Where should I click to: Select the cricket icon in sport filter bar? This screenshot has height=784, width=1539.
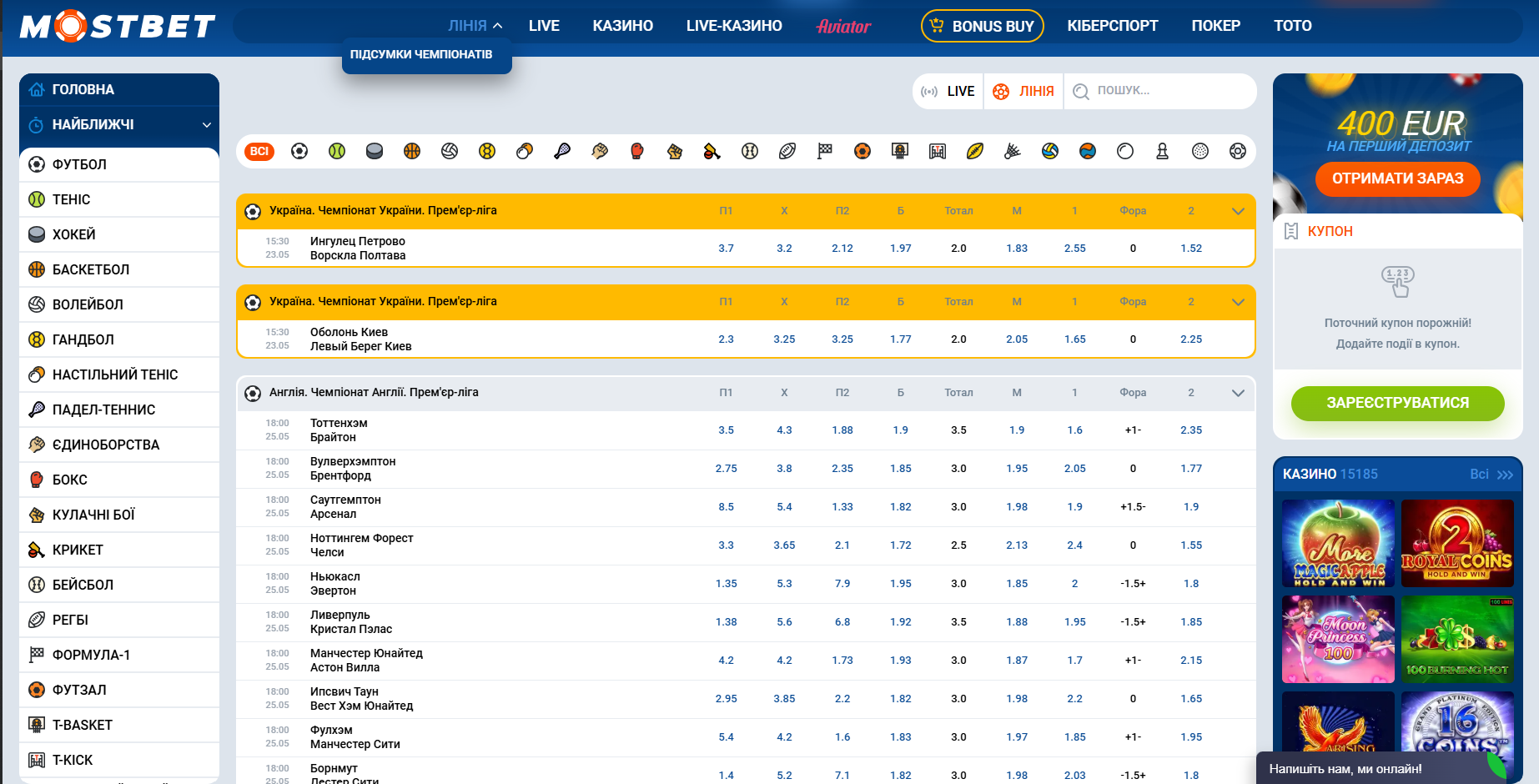pos(712,151)
